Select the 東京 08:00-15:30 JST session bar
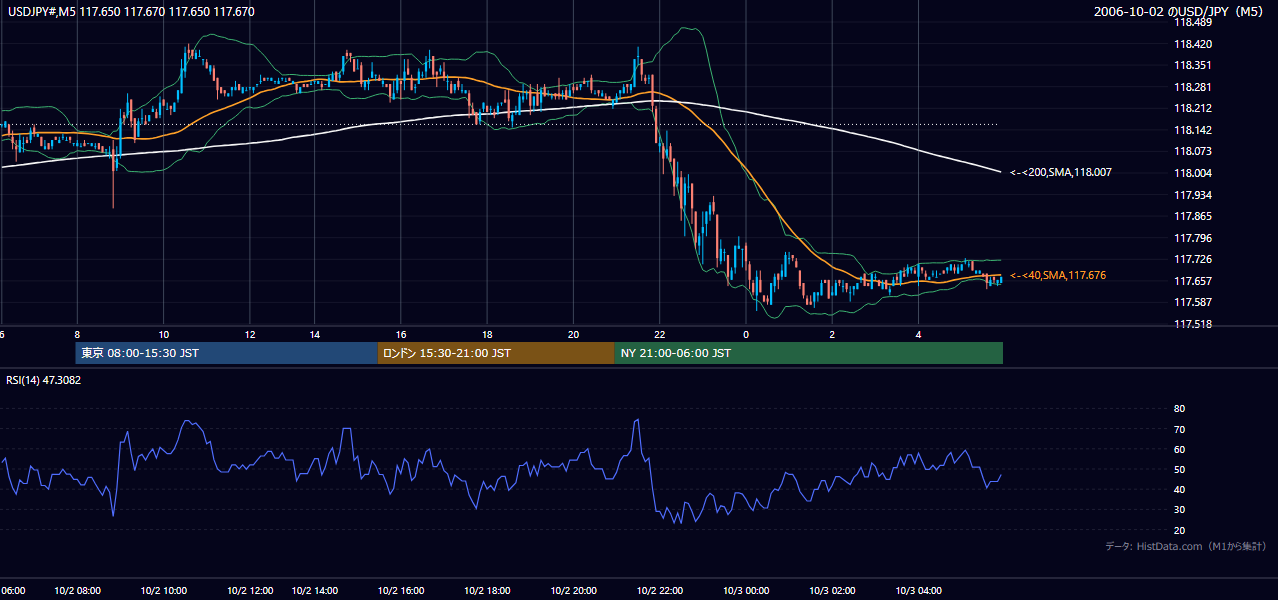 [x=227, y=353]
